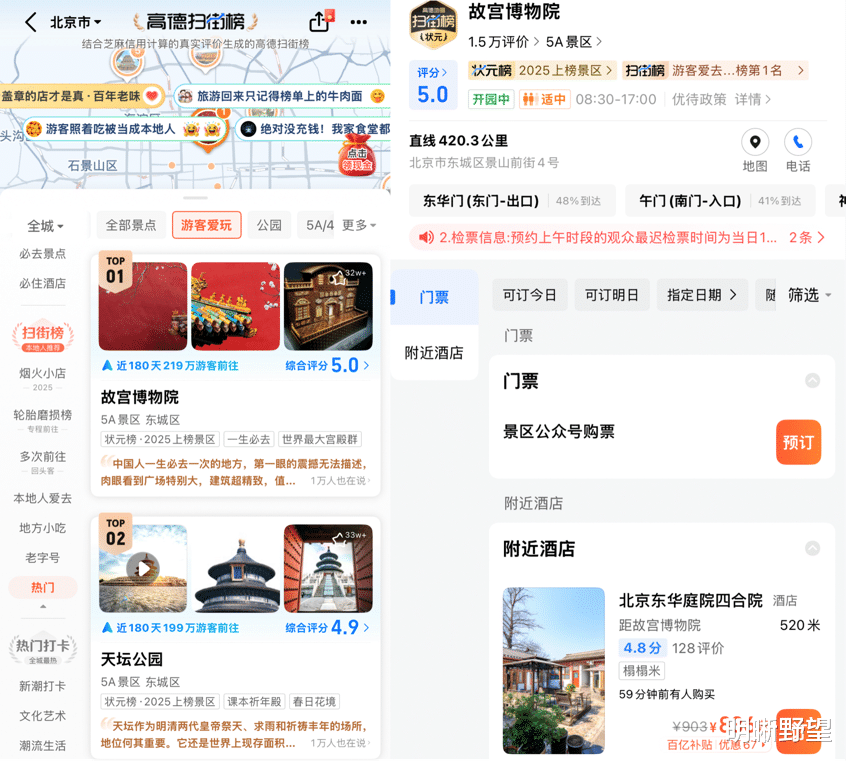Expand the 更多 filter dropdown
The width and height of the screenshot is (846, 761).
click(x=359, y=225)
